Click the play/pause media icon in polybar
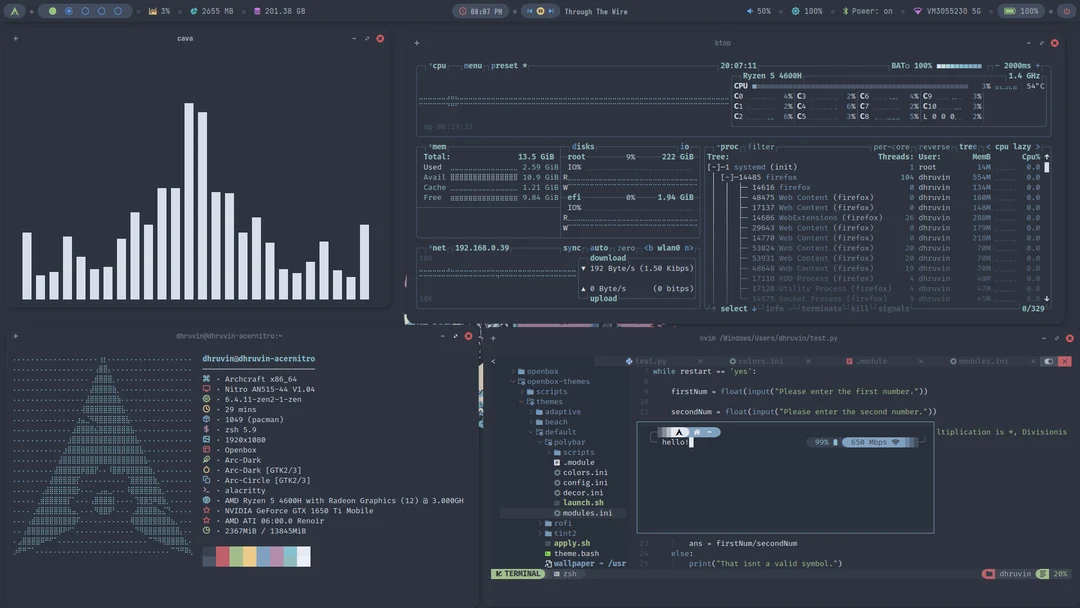Screen dimensions: 1080x608 click(539, 11)
